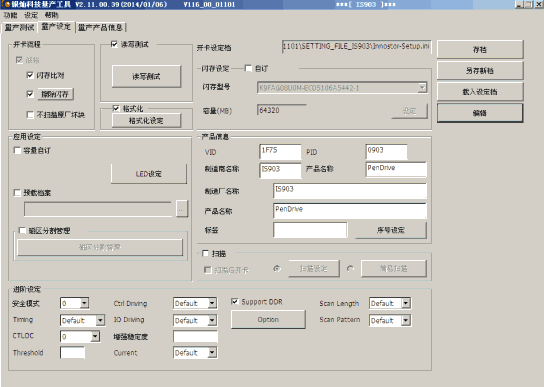Click the short PenDrive field below PID
The image size is (544, 387).
396,169
